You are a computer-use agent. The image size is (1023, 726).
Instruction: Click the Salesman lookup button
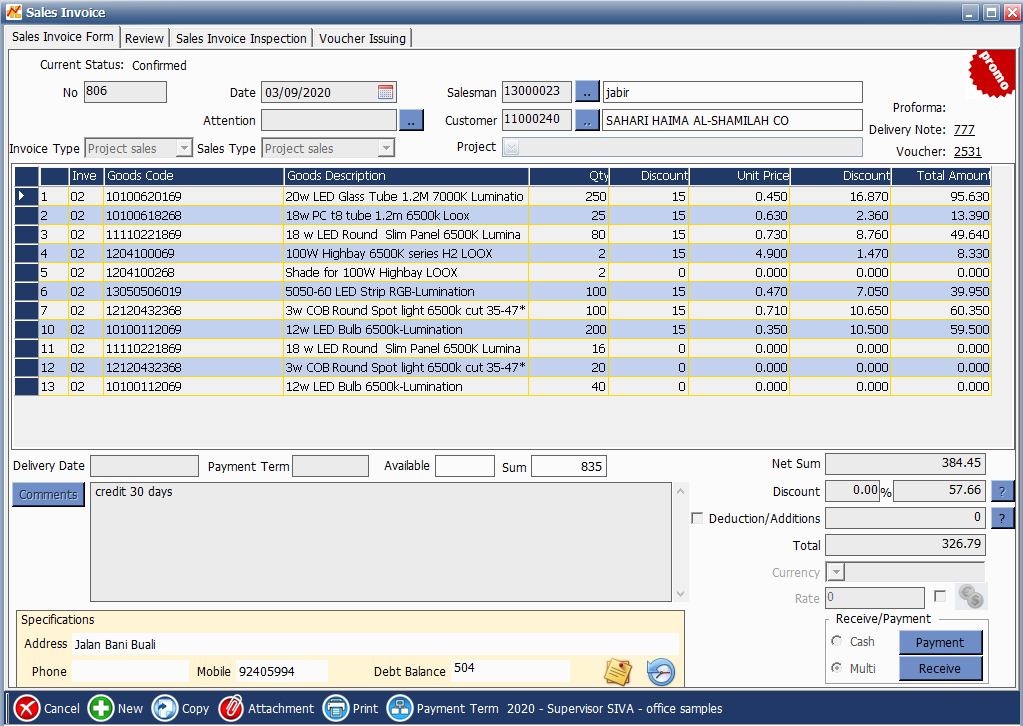tap(587, 92)
